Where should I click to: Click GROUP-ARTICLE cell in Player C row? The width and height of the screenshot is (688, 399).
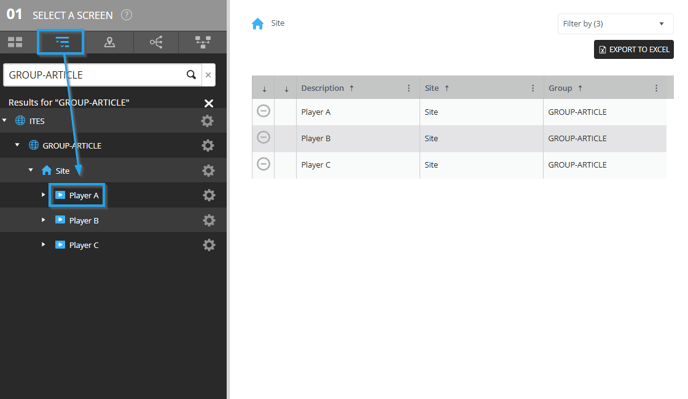[605, 165]
